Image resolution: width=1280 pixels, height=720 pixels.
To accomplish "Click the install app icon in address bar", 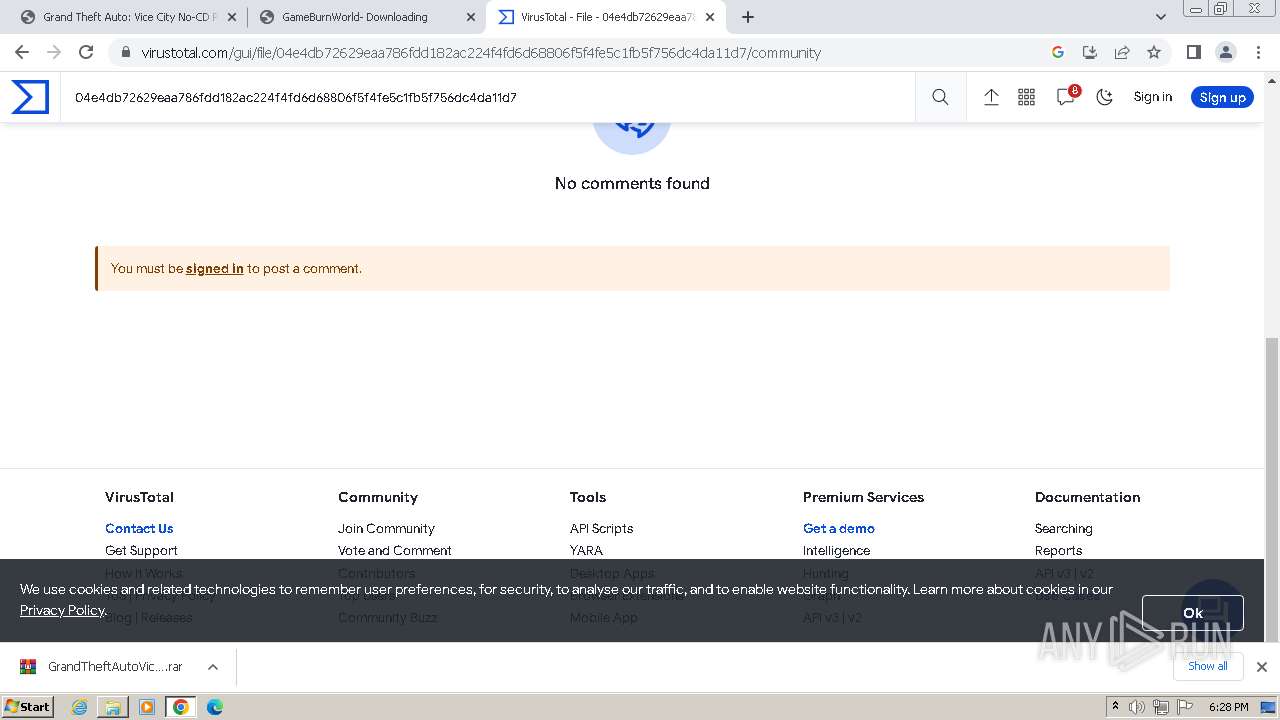I will [1090, 52].
